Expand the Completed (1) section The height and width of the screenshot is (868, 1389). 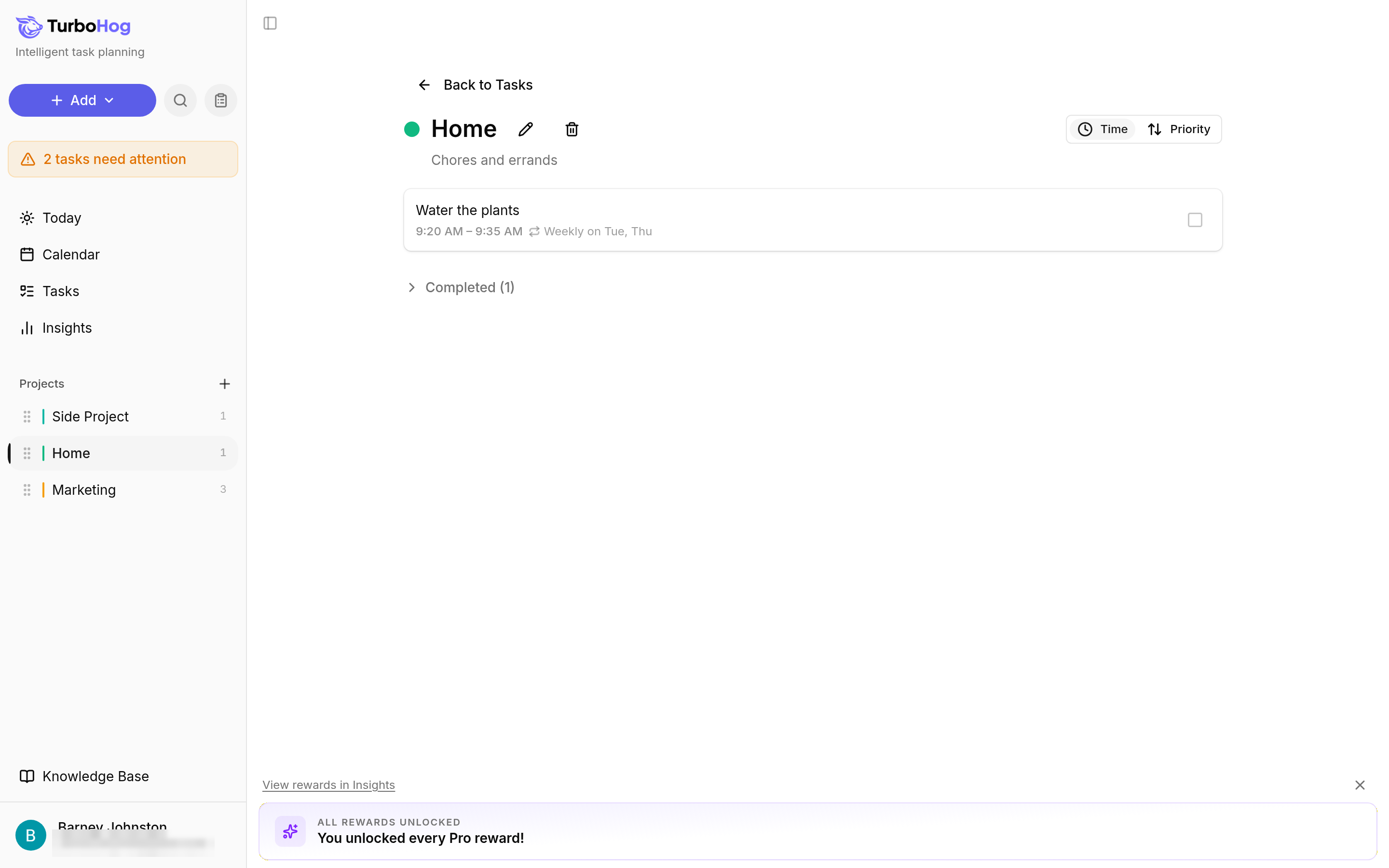click(x=460, y=287)
